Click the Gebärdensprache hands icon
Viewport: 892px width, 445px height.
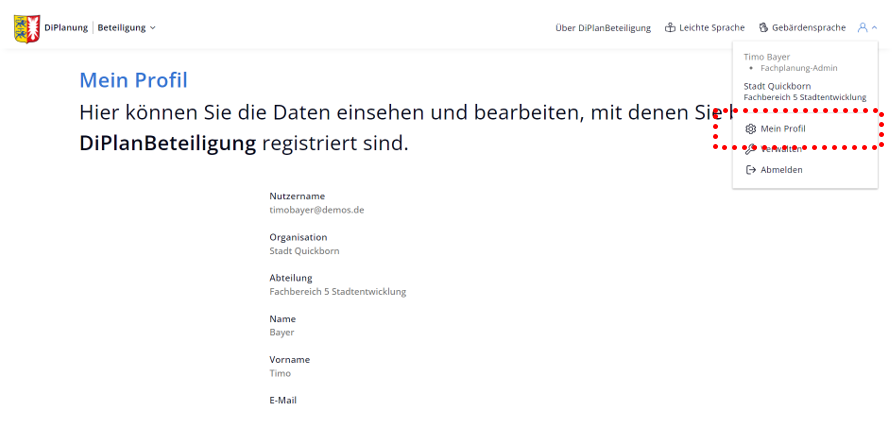[x=763, y=28]
